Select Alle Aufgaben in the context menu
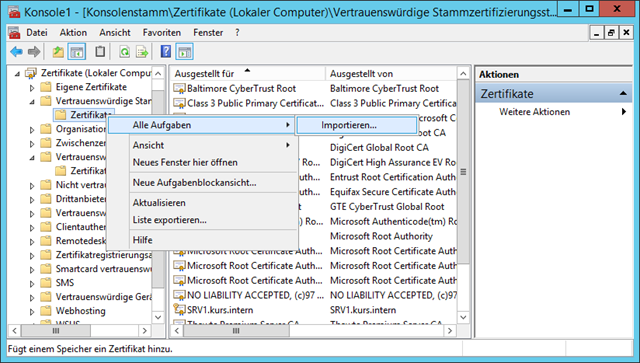640x363 pixels. coord(202,125)
